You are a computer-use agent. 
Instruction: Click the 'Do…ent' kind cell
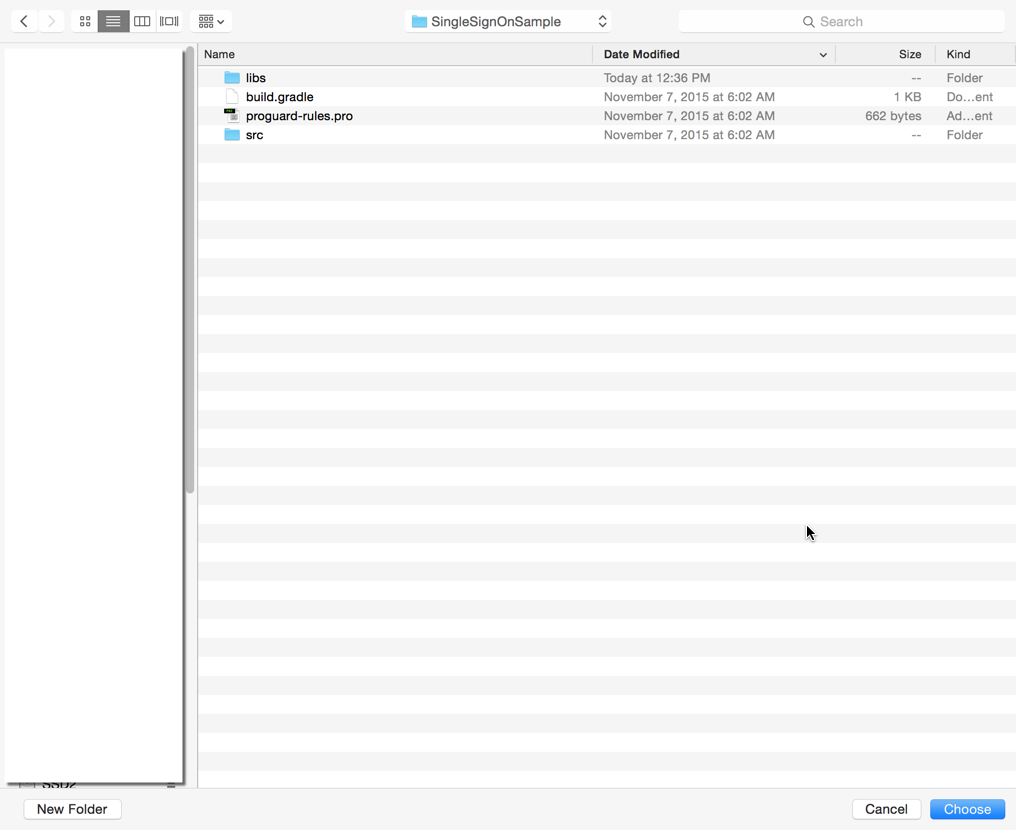969,97
